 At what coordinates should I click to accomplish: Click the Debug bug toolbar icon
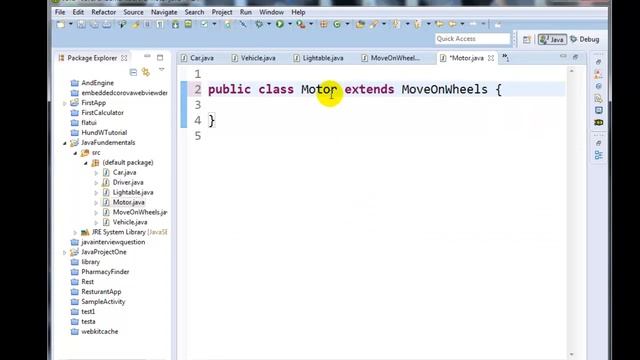(x=259, y=24)
